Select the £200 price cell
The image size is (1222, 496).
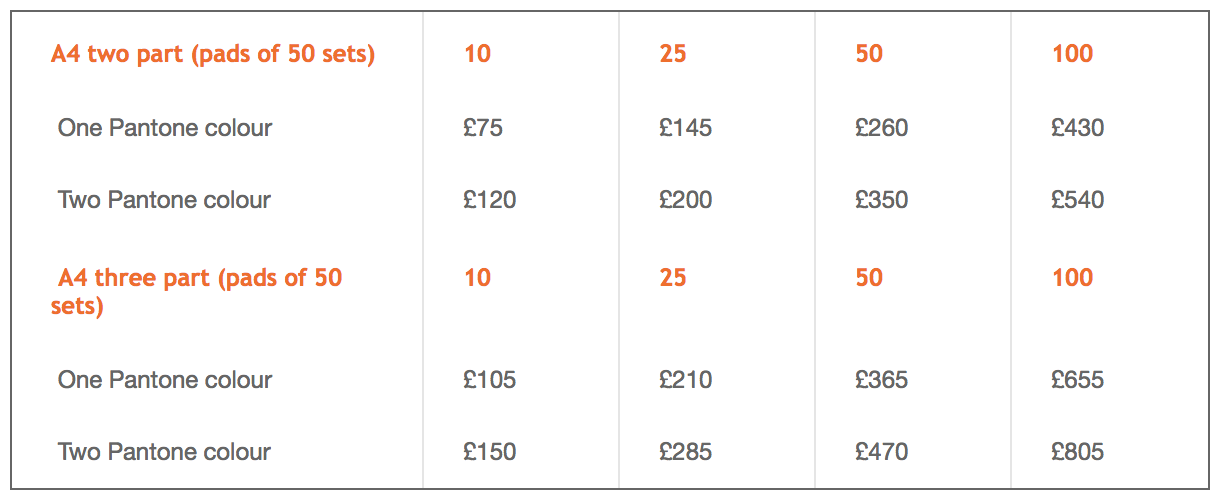[686, 200]
